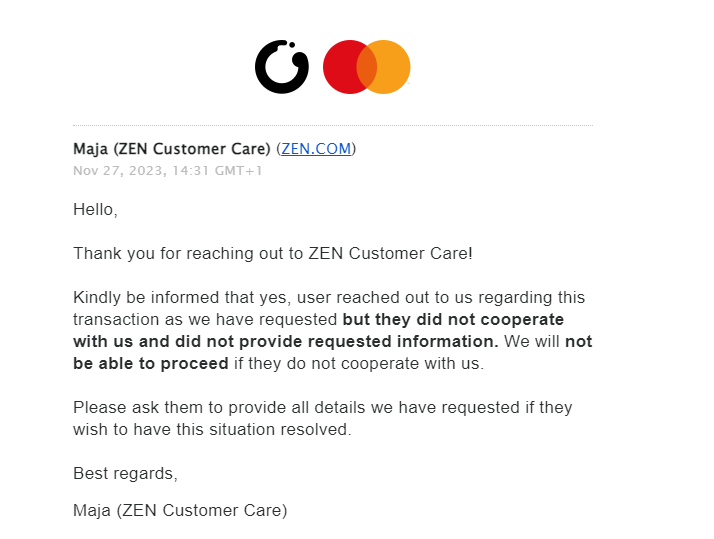Click the black ZEN circular logo
This screenshot has height=539, width=714.
[x=281, y=67]
